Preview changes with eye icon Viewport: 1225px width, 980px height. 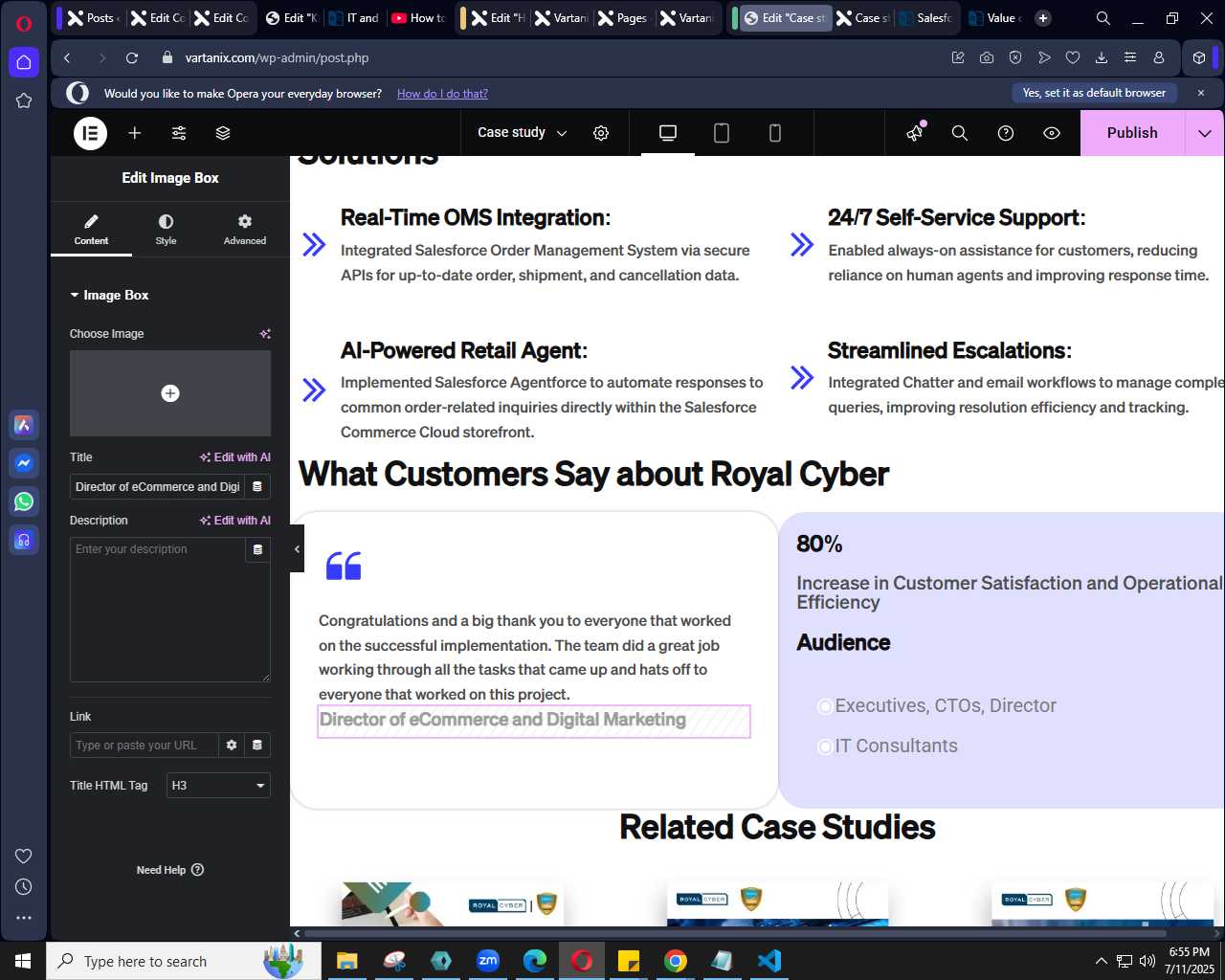(x=1052, y=133)
